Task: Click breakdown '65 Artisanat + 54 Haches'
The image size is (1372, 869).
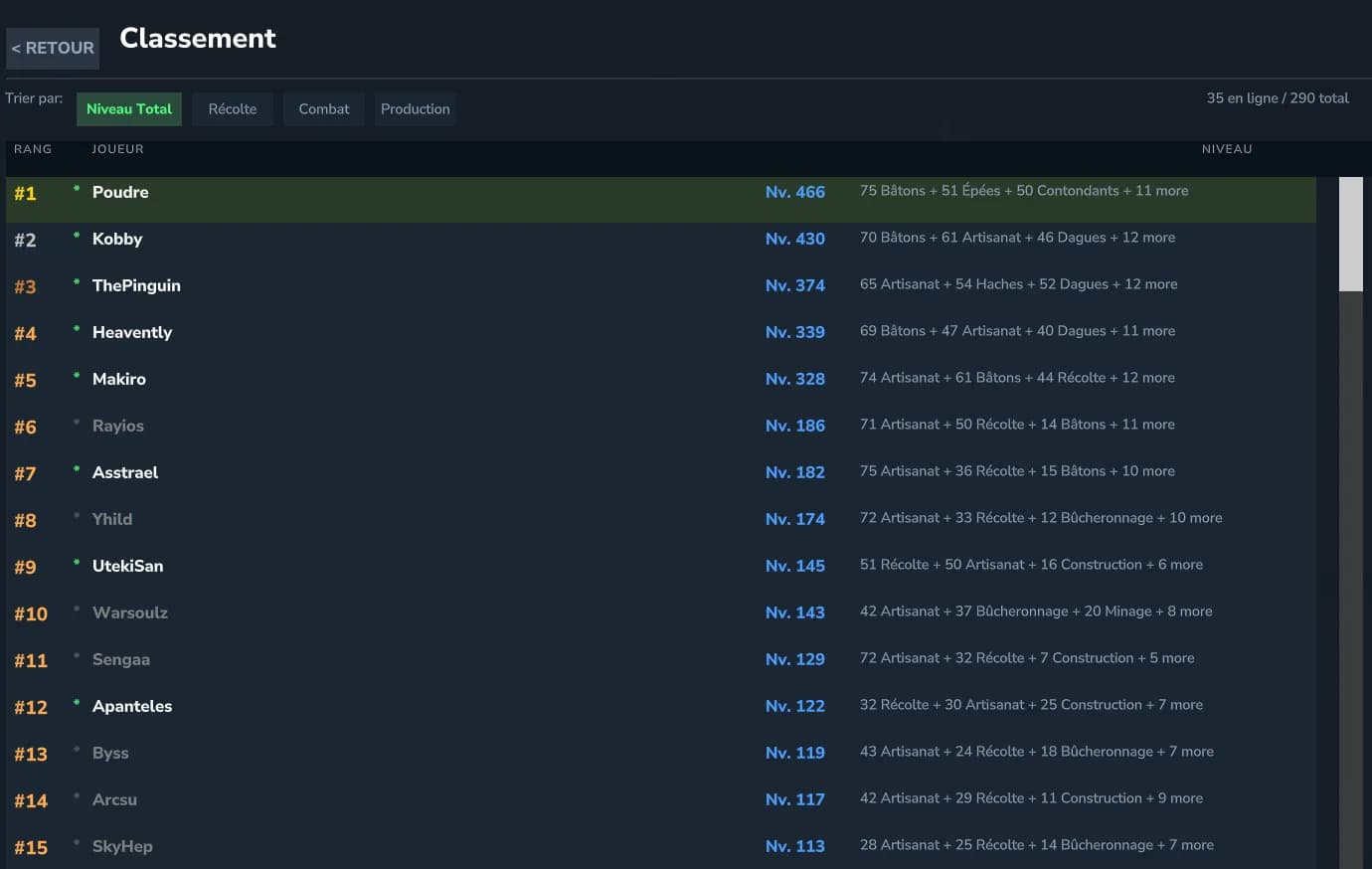Action: click(1018, 284)
